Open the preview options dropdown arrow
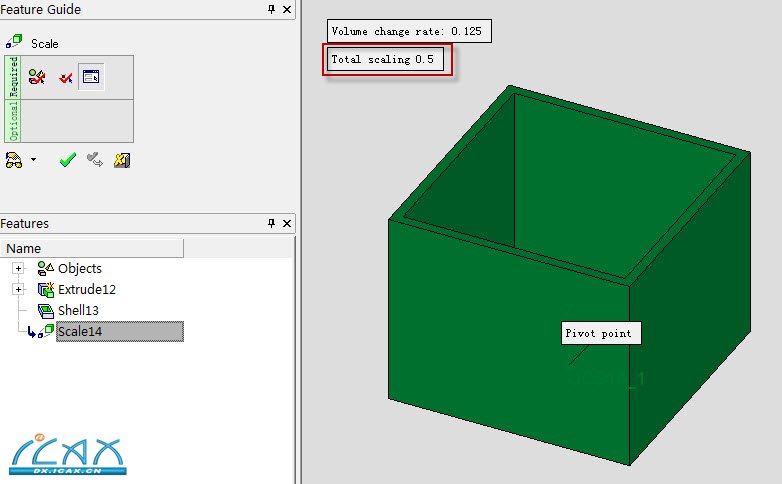782x484 pixels. coord(33,160)
